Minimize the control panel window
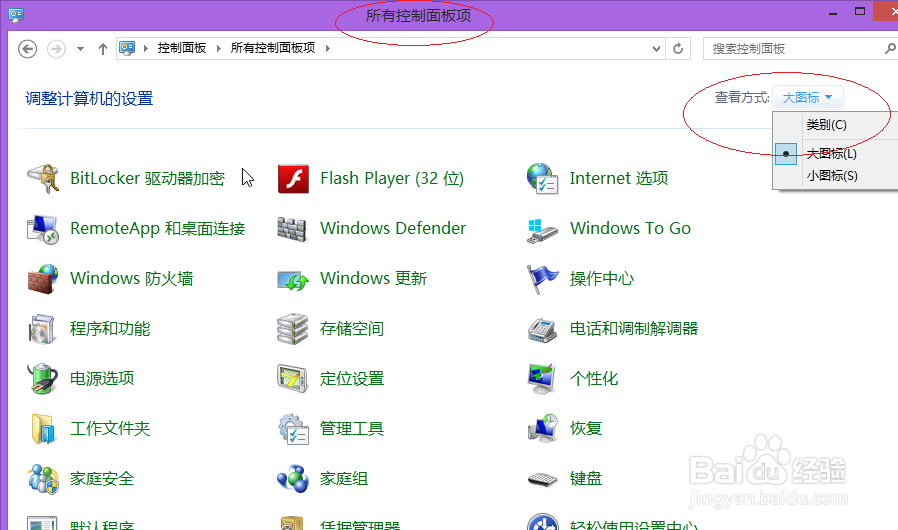Screen dimensions: 898x530 pyautogui.click(x=833, y=12)
